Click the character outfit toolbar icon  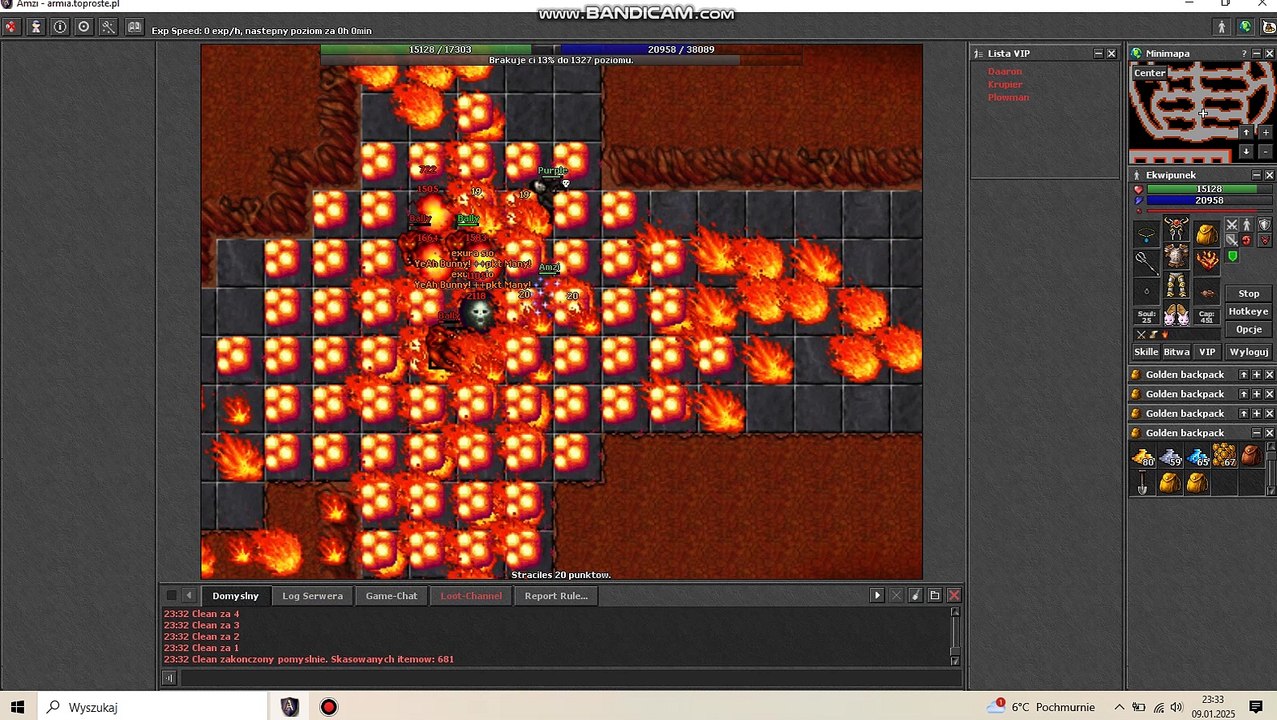[36, 28]
